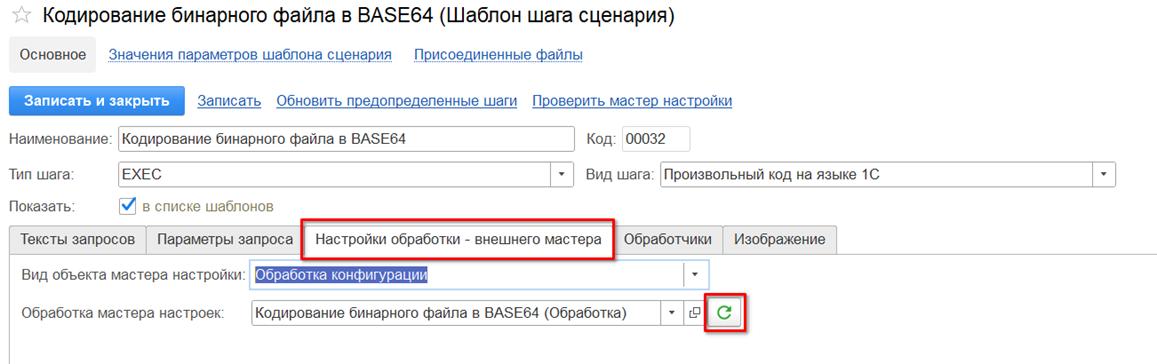Image resolution: width=1157 pixels, height=364 pixels.
Task: Open the "Обработка мастера настроек" dropdown arrow
Action: coord(671,313)
